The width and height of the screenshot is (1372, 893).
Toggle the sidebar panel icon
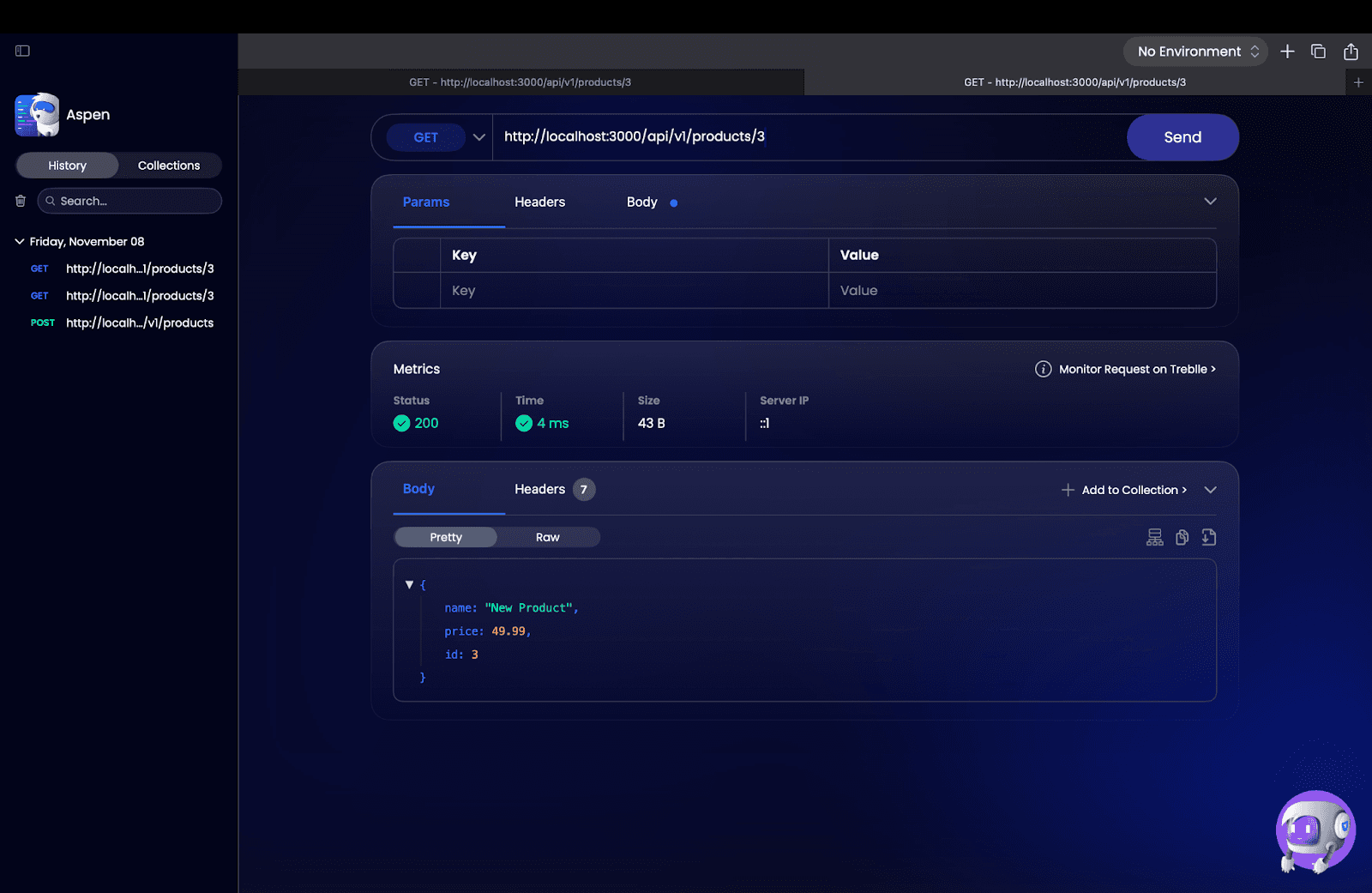pyautogui.click(x=22, y=51)
